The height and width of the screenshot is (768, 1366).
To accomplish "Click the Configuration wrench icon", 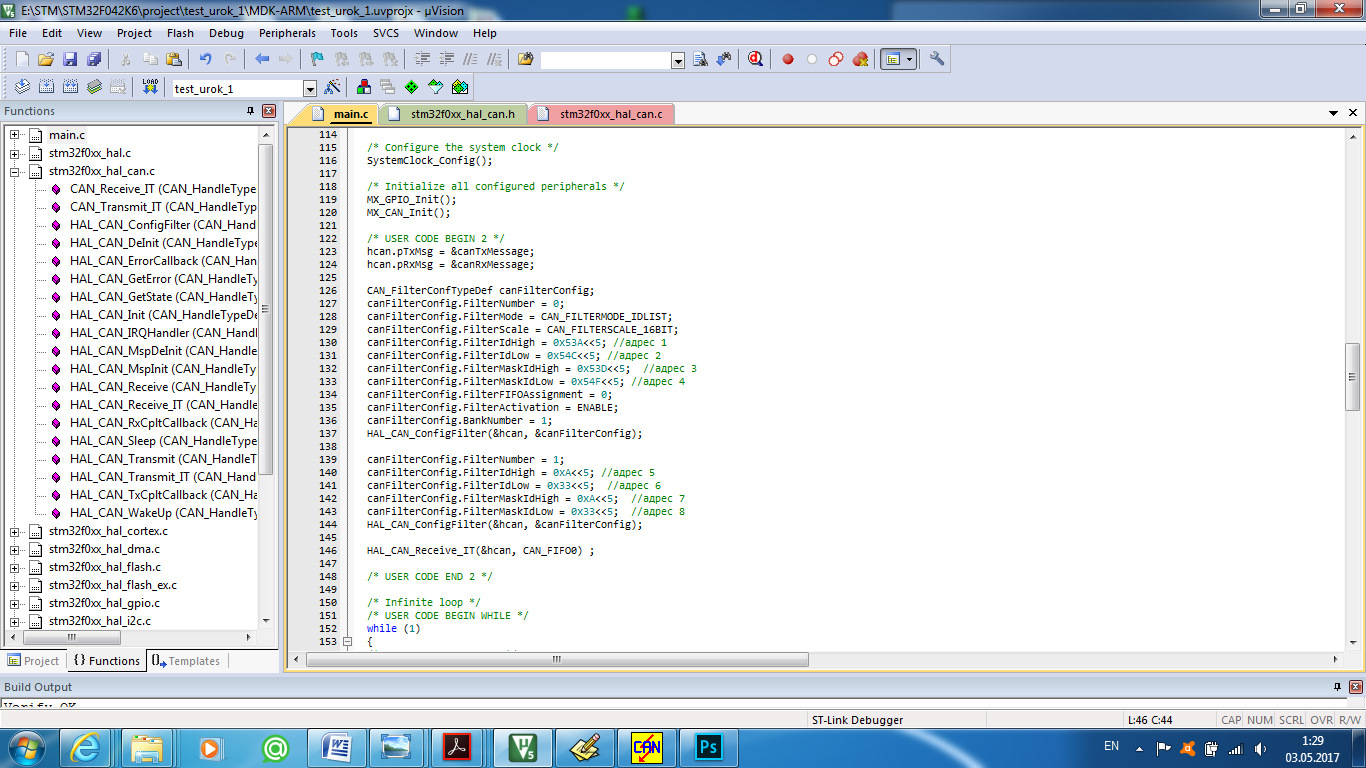I will (x=937, y=59).
